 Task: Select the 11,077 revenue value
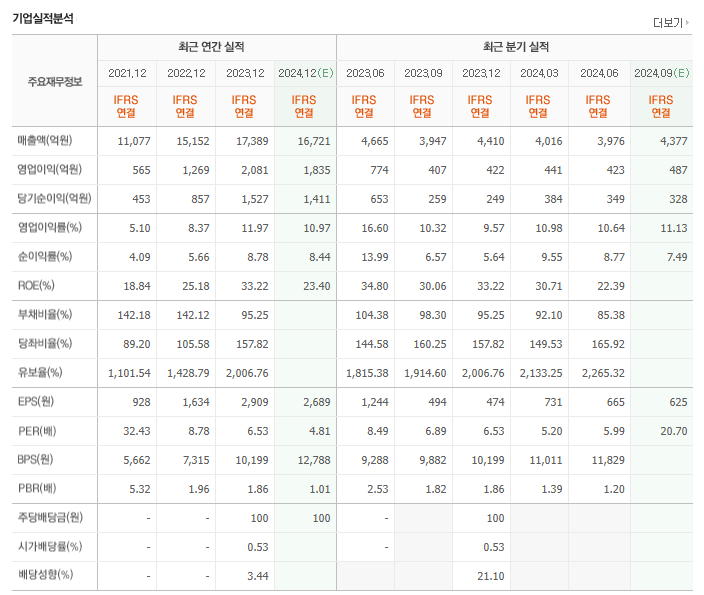coord(134,141)
